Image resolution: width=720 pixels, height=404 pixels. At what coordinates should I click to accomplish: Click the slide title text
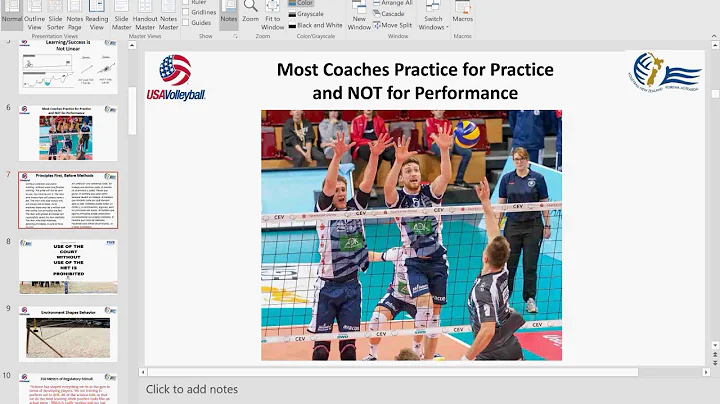pyautogui.click(x=415, y=81)
